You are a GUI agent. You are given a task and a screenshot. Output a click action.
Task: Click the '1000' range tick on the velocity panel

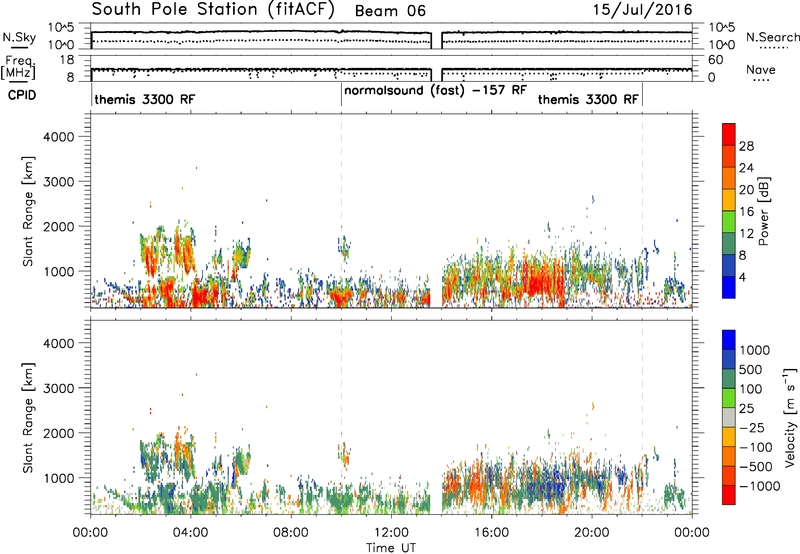(58, 478)
